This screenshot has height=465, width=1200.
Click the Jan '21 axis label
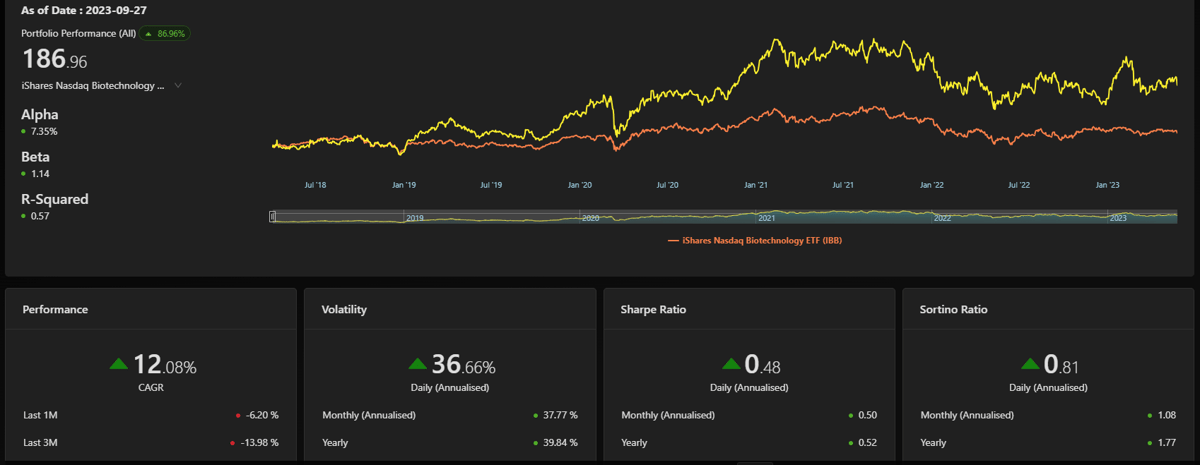(x=756, y=185)
